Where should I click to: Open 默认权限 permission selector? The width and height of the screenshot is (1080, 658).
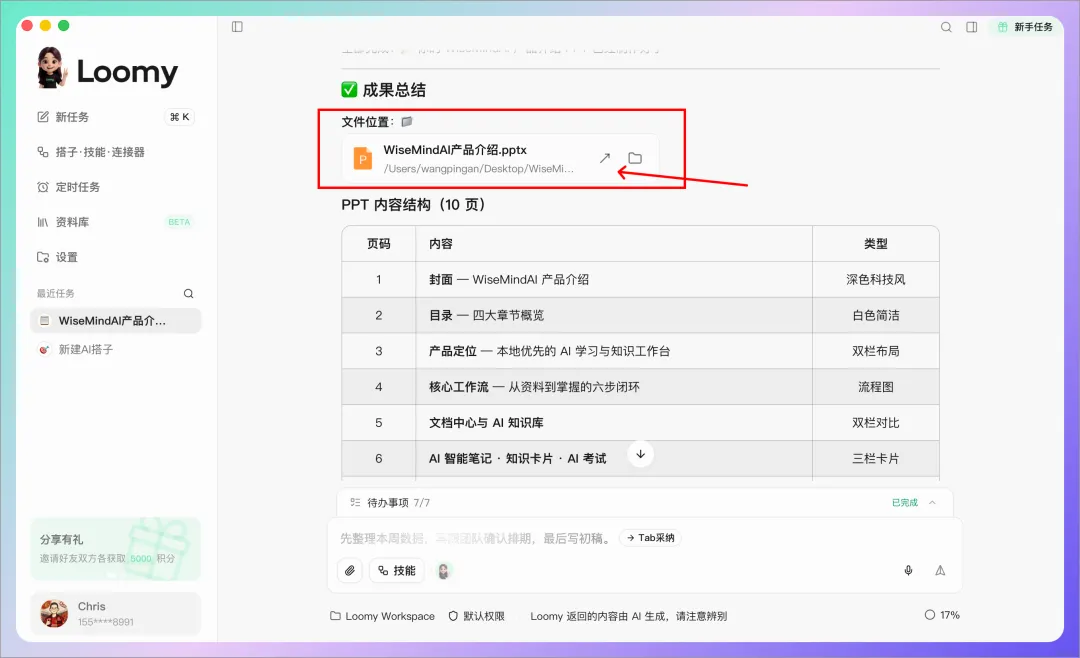point(477,616)
